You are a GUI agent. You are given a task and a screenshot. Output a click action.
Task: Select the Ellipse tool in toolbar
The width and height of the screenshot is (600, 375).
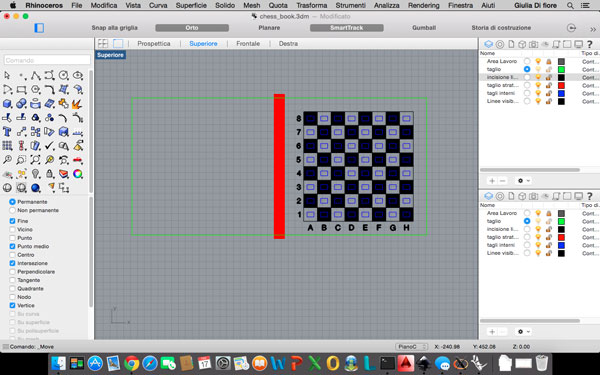click(78, 75)
